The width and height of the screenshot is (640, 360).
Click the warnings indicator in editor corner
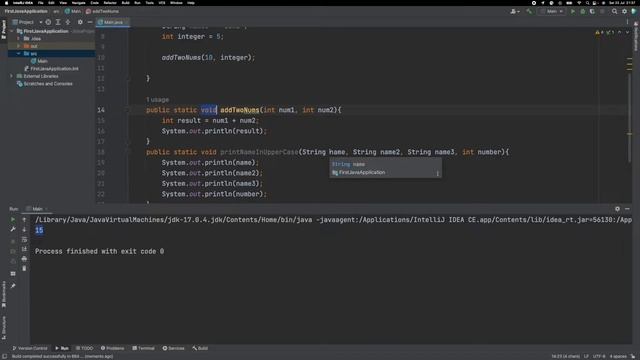(x=605, y=32)
